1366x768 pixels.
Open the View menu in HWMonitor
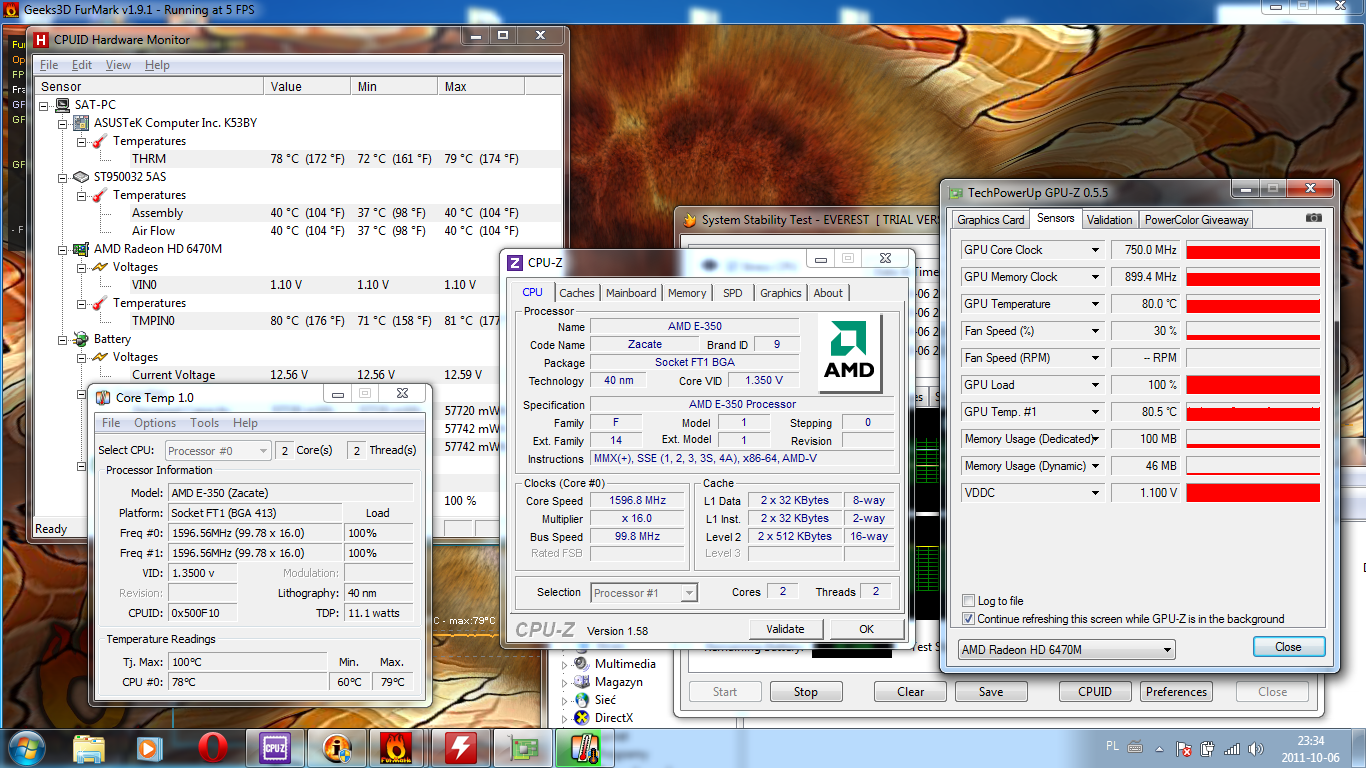tap(118, 65)
